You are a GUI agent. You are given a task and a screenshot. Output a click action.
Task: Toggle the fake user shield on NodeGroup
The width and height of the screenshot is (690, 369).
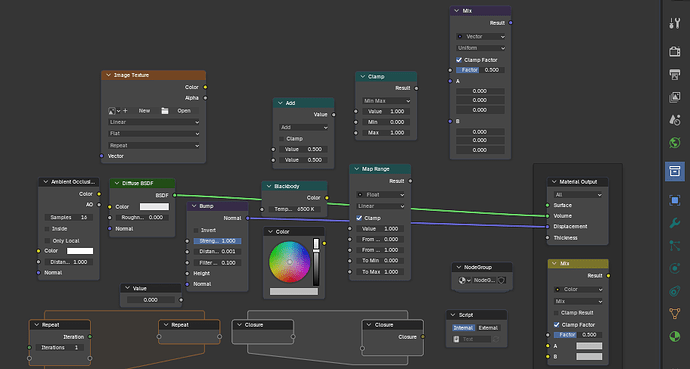tap(501, 280)
